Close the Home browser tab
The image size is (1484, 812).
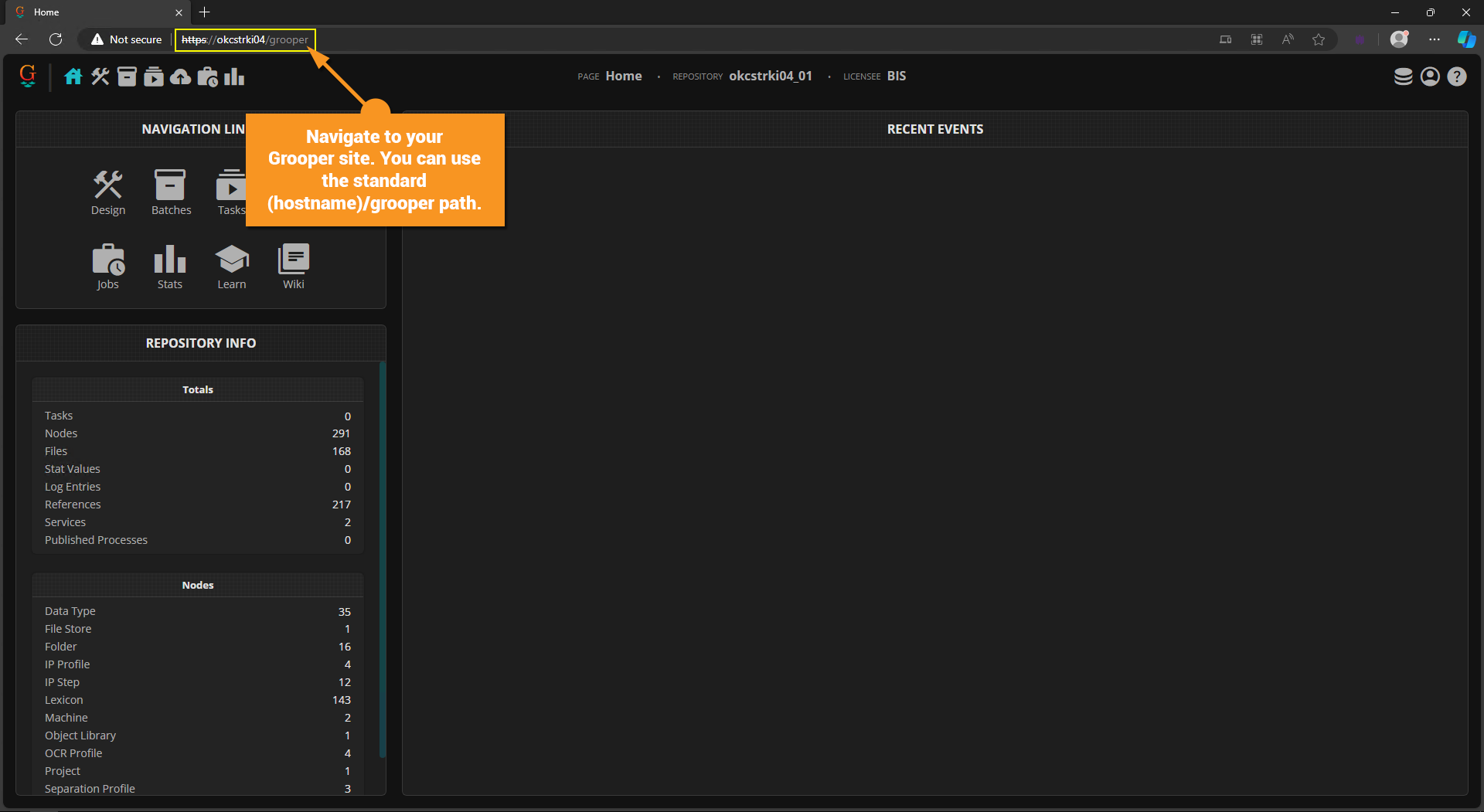[179, 12]
